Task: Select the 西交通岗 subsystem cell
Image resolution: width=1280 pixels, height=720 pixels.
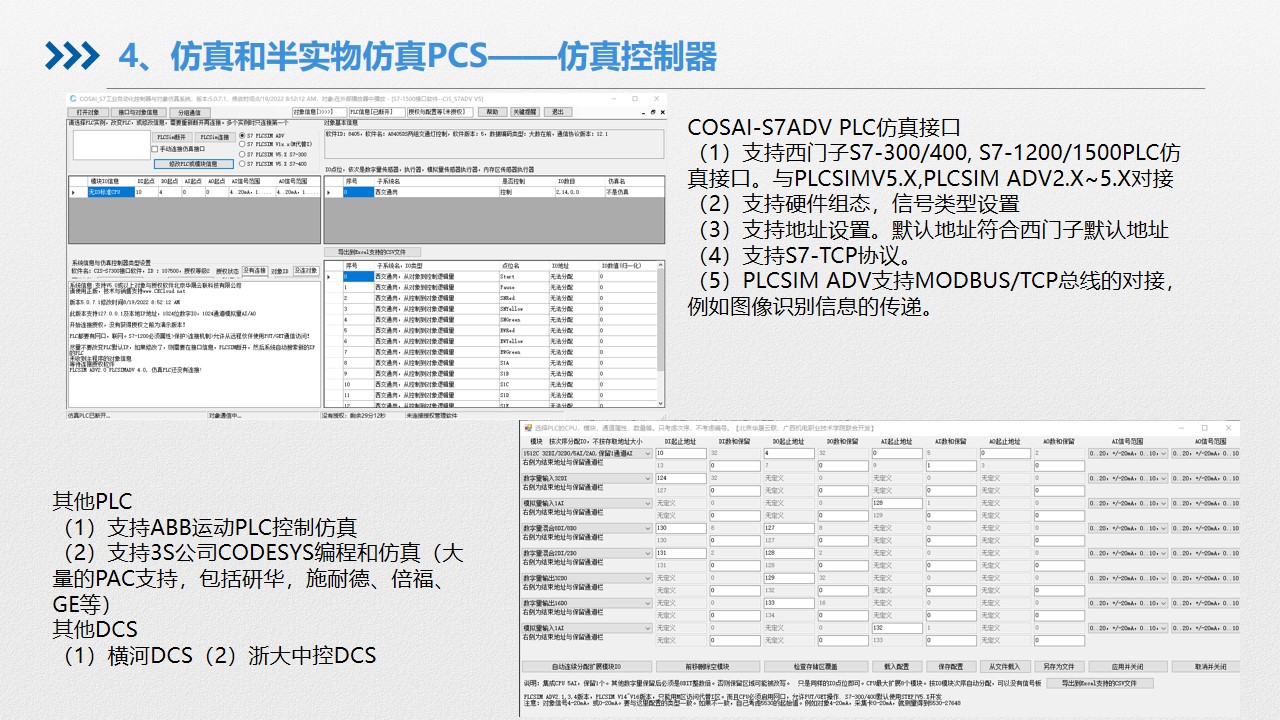Action: click(435, 192)
